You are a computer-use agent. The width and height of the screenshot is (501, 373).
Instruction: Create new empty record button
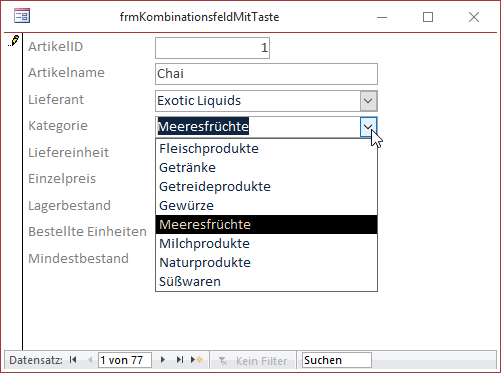click(x=197, y=360)
